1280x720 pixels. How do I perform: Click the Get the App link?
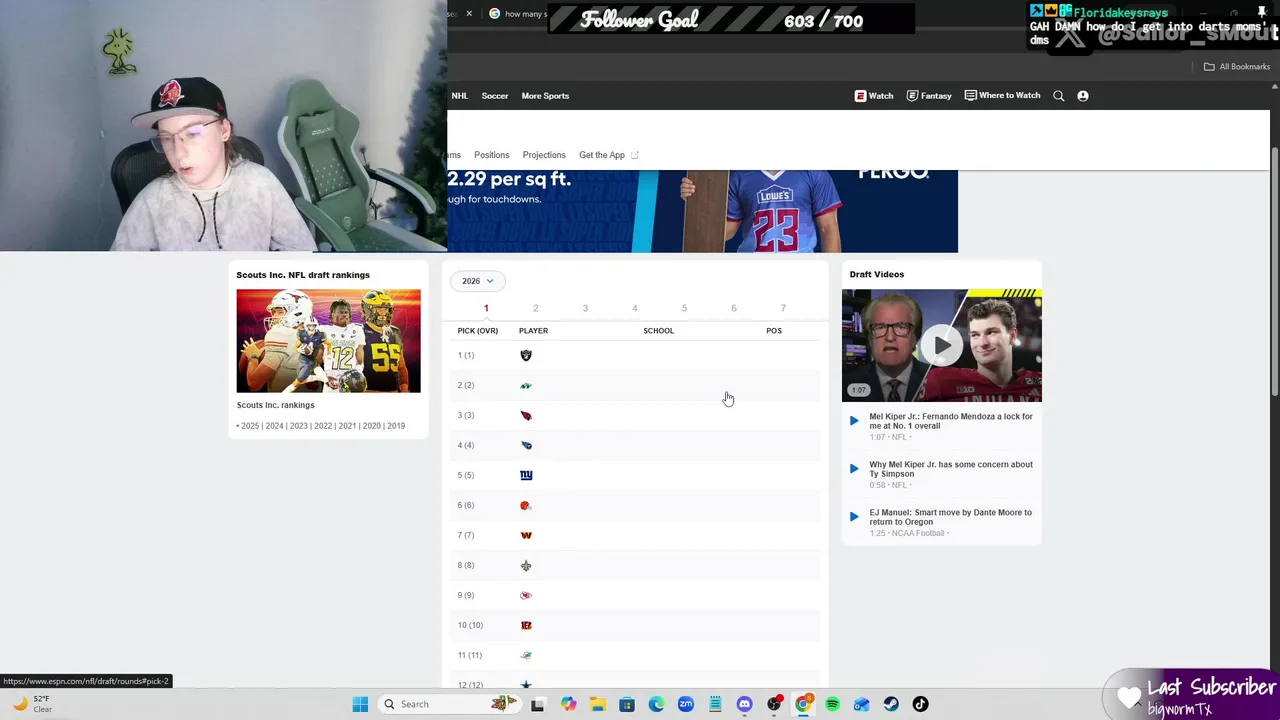608,155
